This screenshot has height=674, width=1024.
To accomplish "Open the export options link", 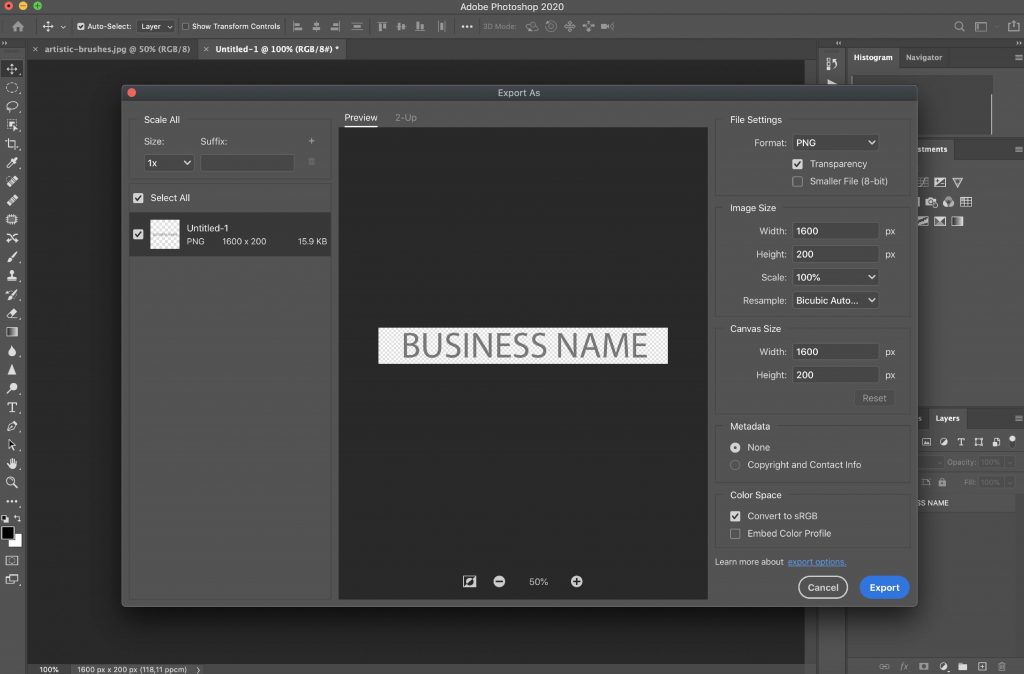I will (x=817, y=561).
